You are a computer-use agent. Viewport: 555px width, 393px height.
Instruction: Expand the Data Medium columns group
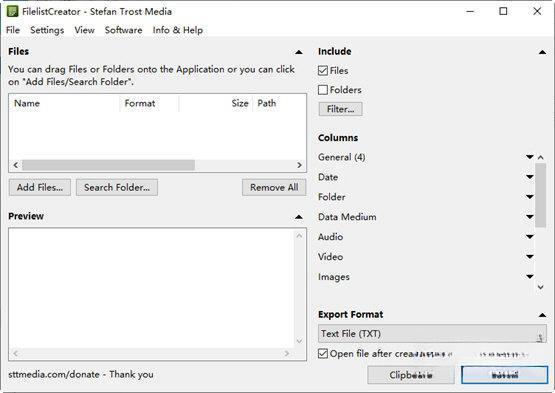click(530, 217)
